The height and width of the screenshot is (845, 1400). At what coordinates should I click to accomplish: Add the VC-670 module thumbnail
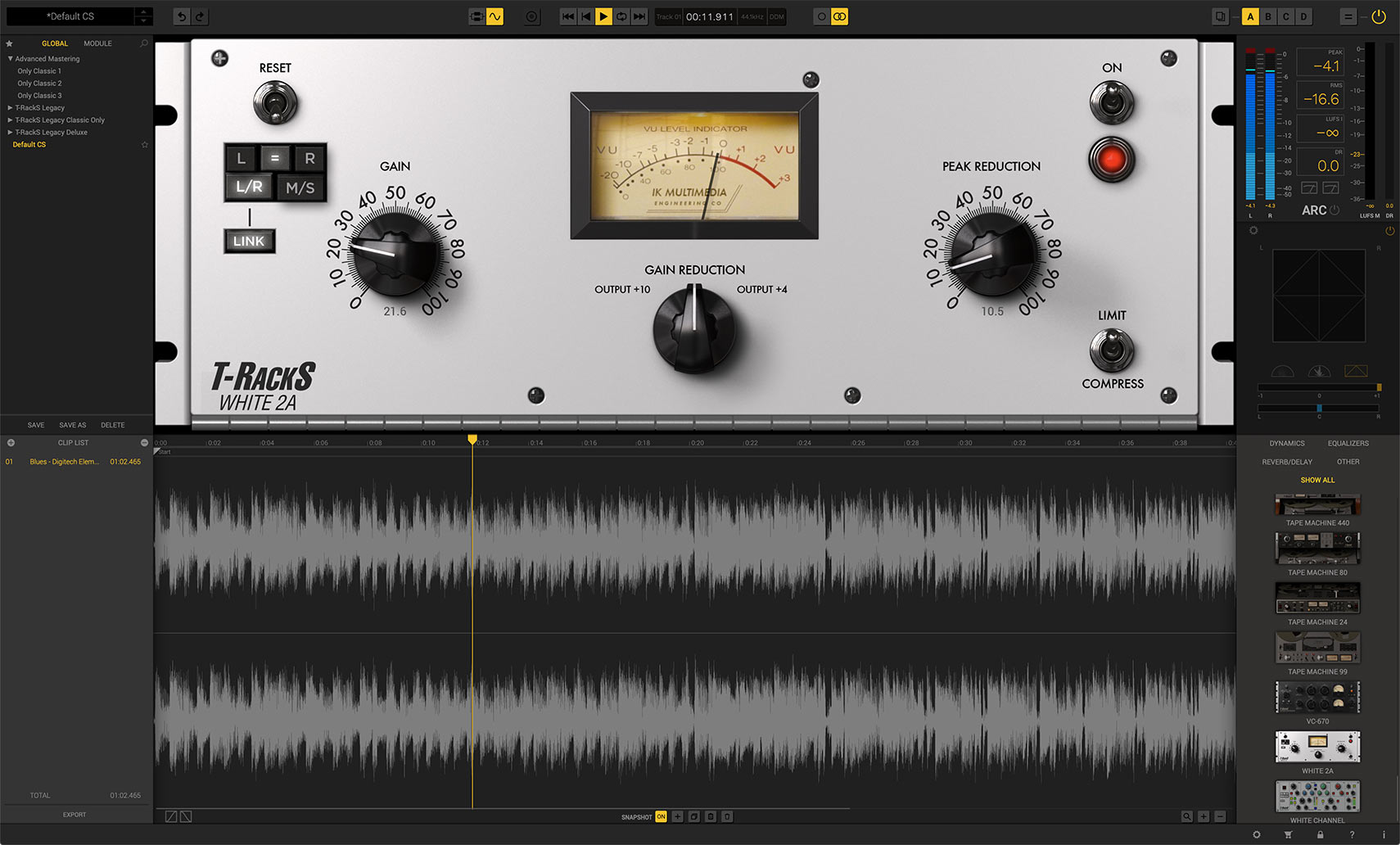click(1317, 697)
